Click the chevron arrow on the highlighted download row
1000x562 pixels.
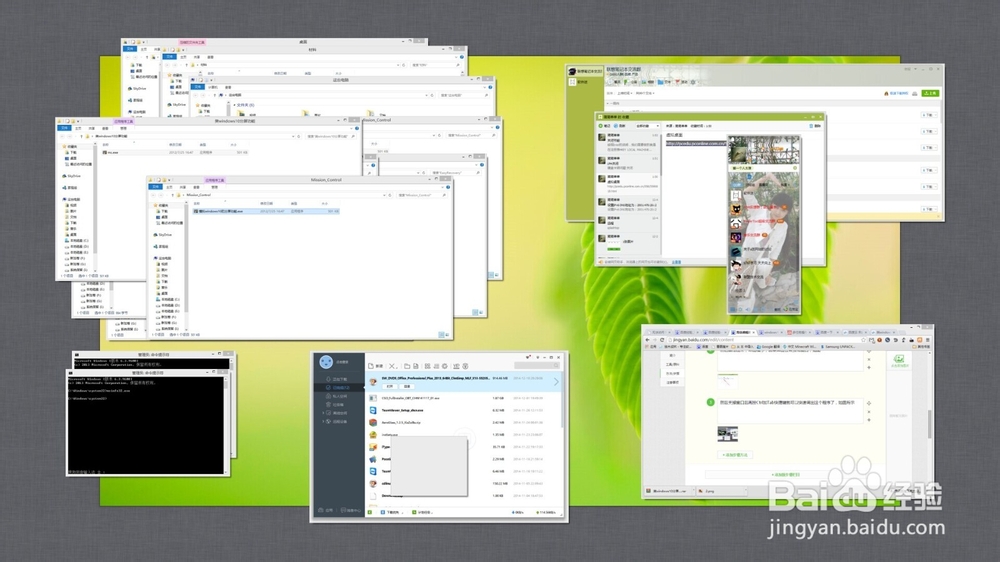(556, 381)
